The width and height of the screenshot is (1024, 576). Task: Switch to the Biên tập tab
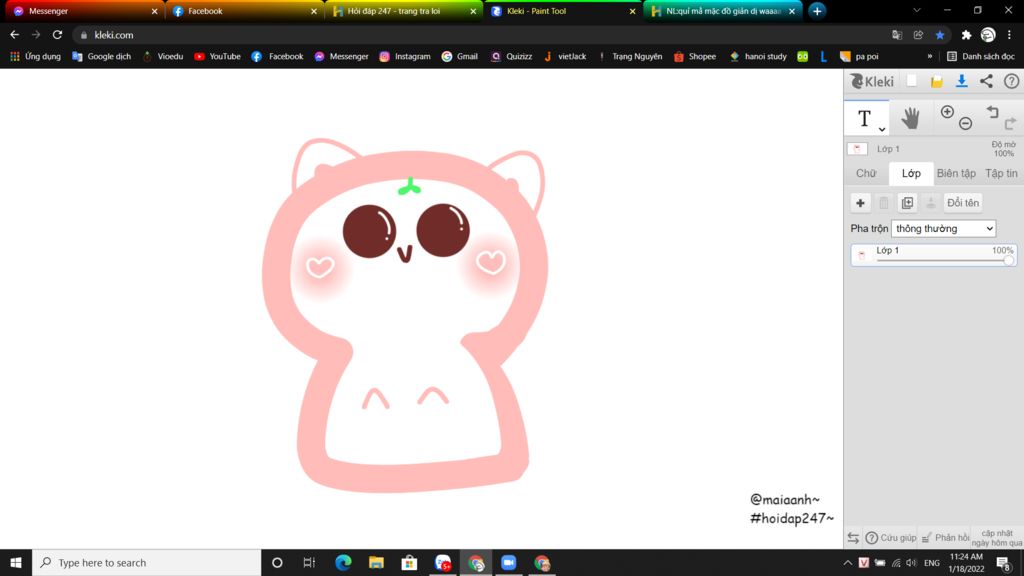(x=956, y=173)
